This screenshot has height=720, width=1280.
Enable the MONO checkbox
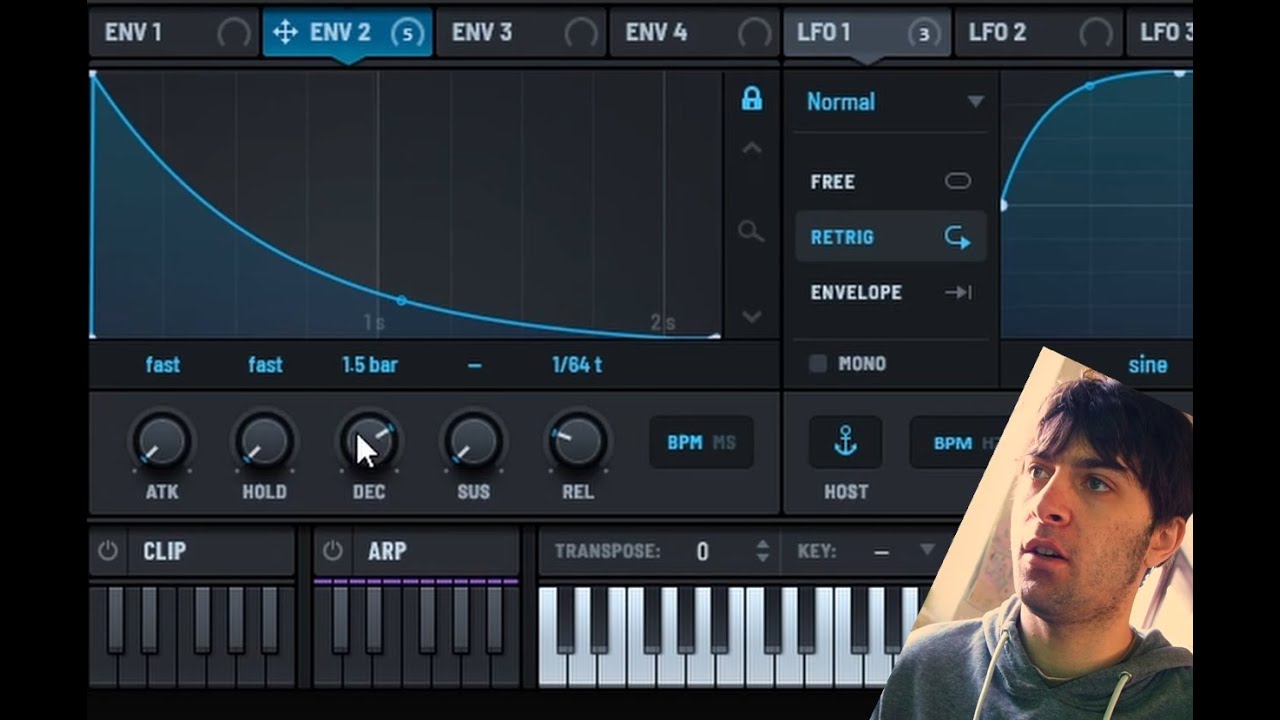(x=818, y=364)
